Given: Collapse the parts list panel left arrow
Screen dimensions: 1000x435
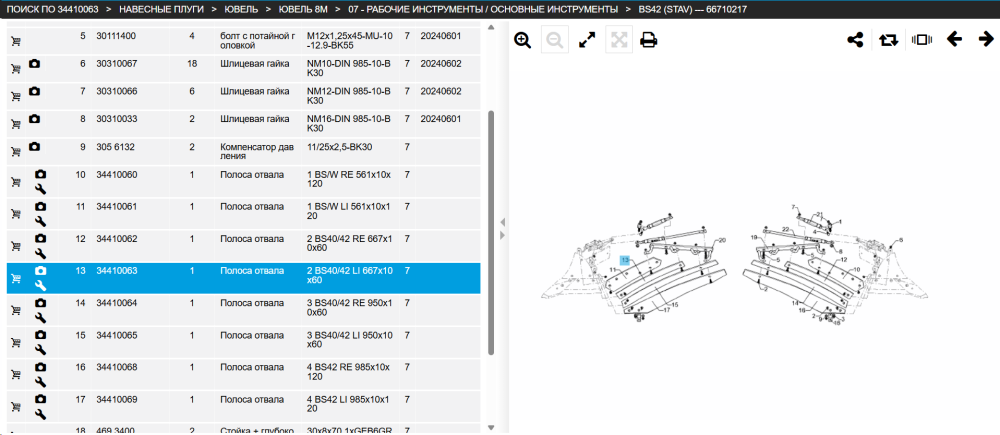Looking at the screenshot, I should tap(503, 222).
